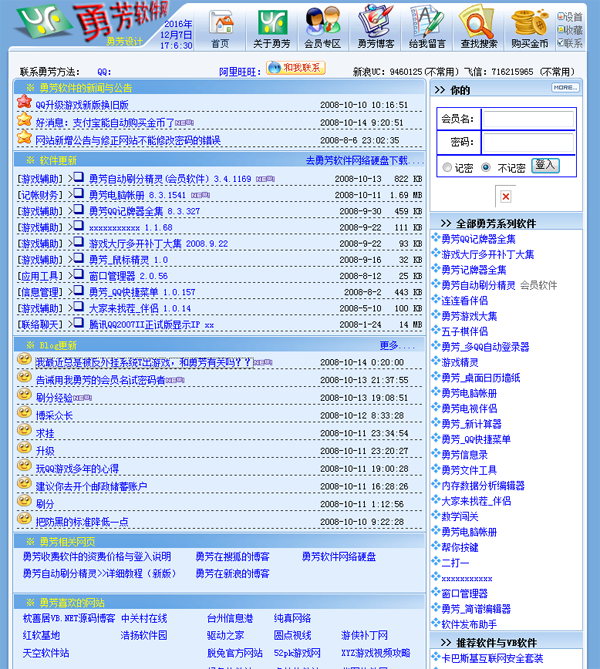Click smiley icon beside 告诫用我勇芳的会员名试密码者
Image resolution: width=600 pixels, height=669 pixels.
point(24,377)
